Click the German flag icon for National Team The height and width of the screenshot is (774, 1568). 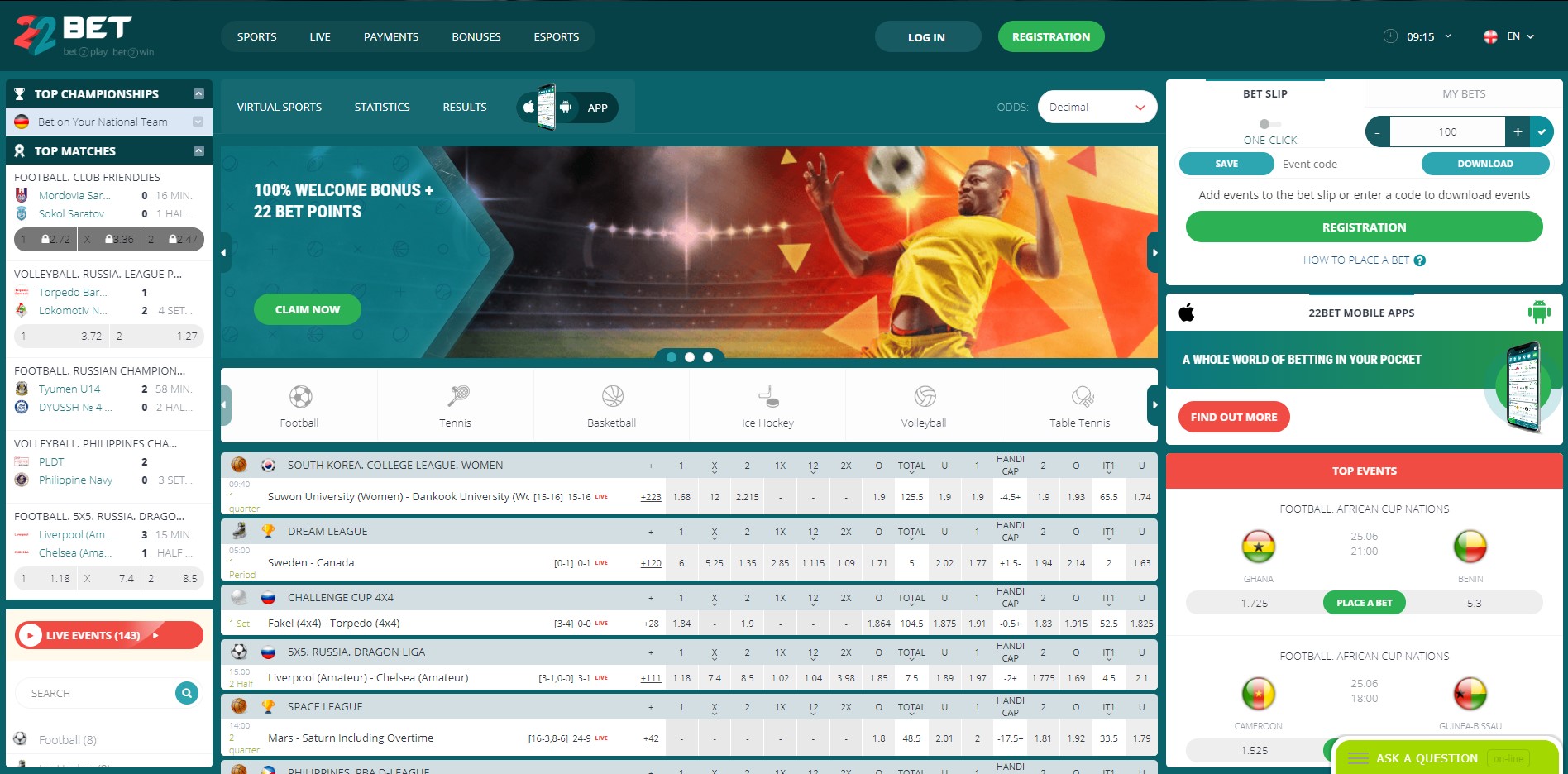point(22,122)
